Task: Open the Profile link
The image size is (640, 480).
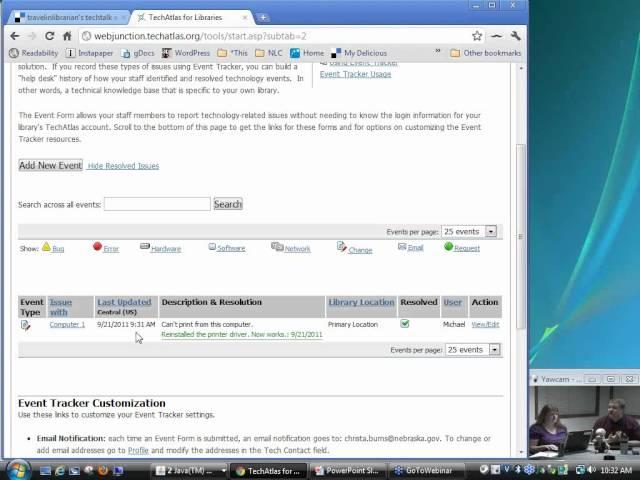Action: tap(138, 450)
